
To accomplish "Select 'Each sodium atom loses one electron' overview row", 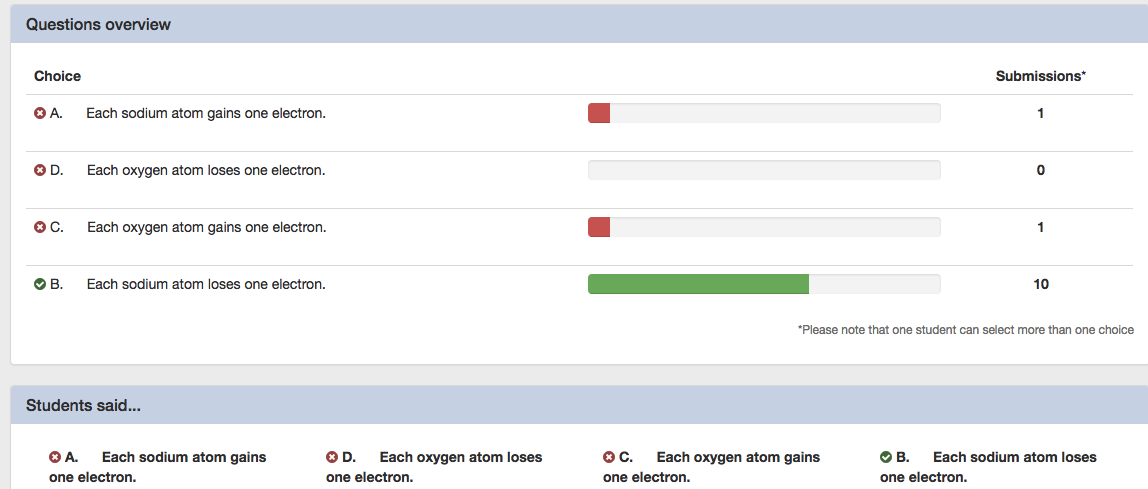I will pos(206,285).
